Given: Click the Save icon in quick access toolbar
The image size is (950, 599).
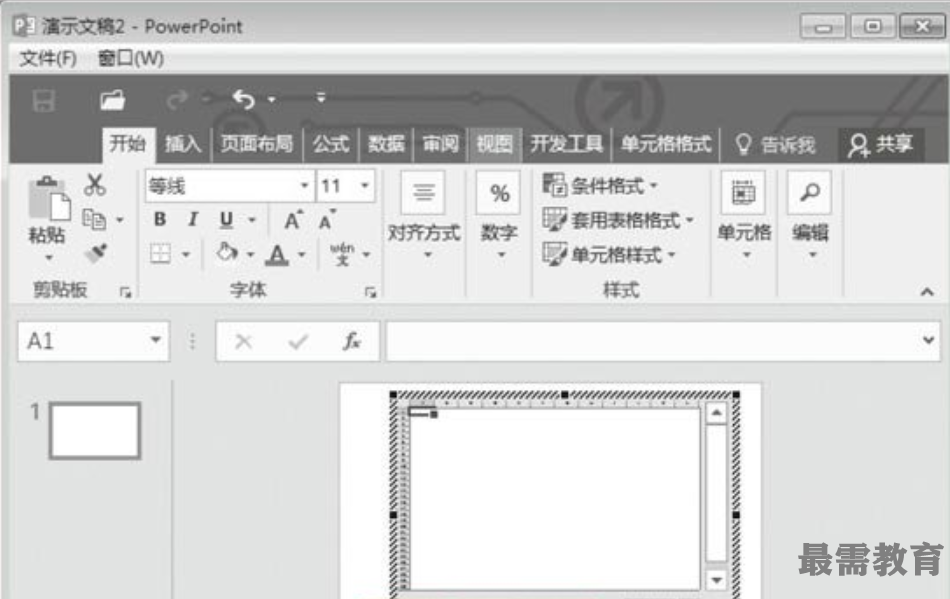Looking at the screenshot, I should (x=44, y=100).
